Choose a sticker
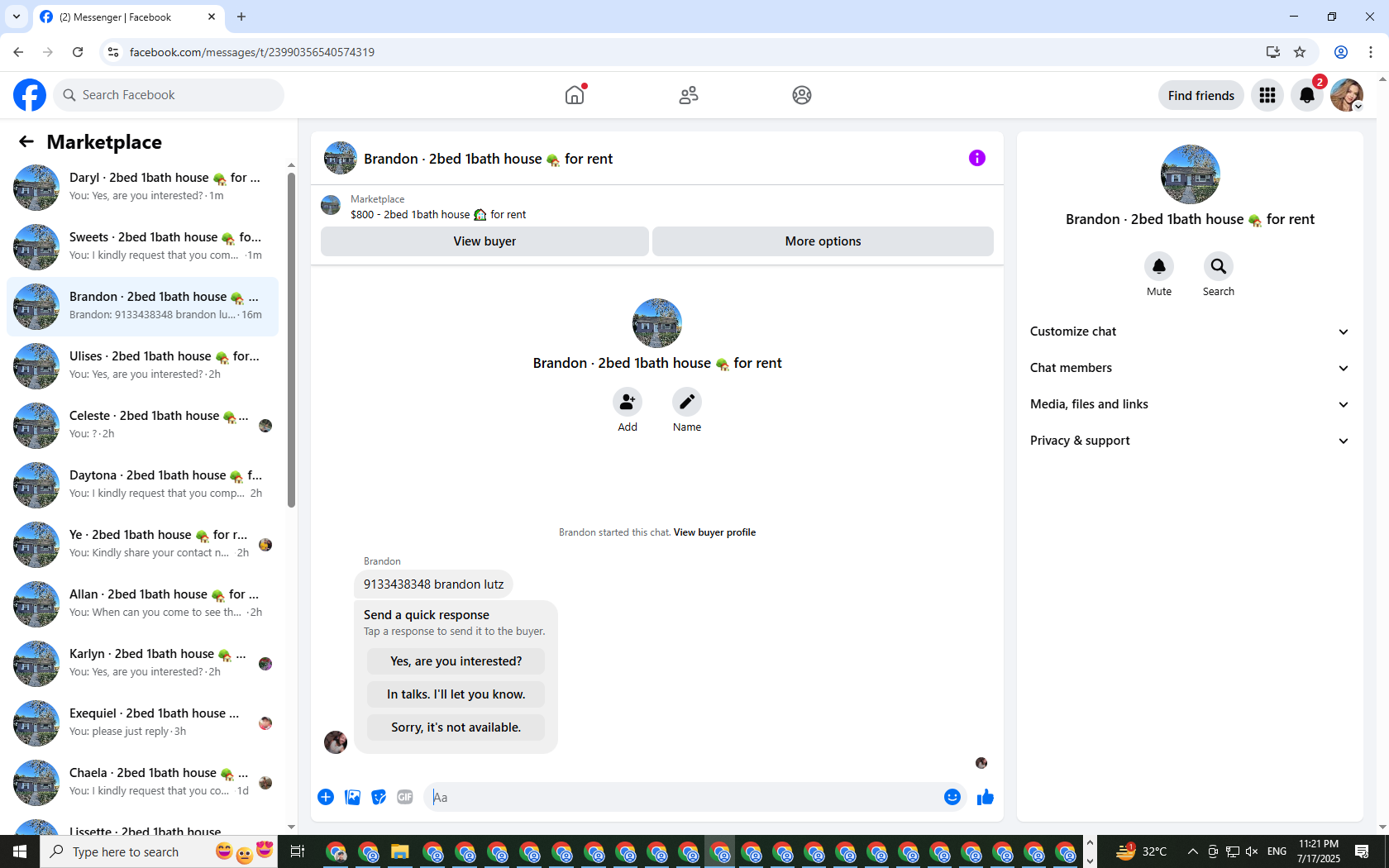 coord(379,797)
